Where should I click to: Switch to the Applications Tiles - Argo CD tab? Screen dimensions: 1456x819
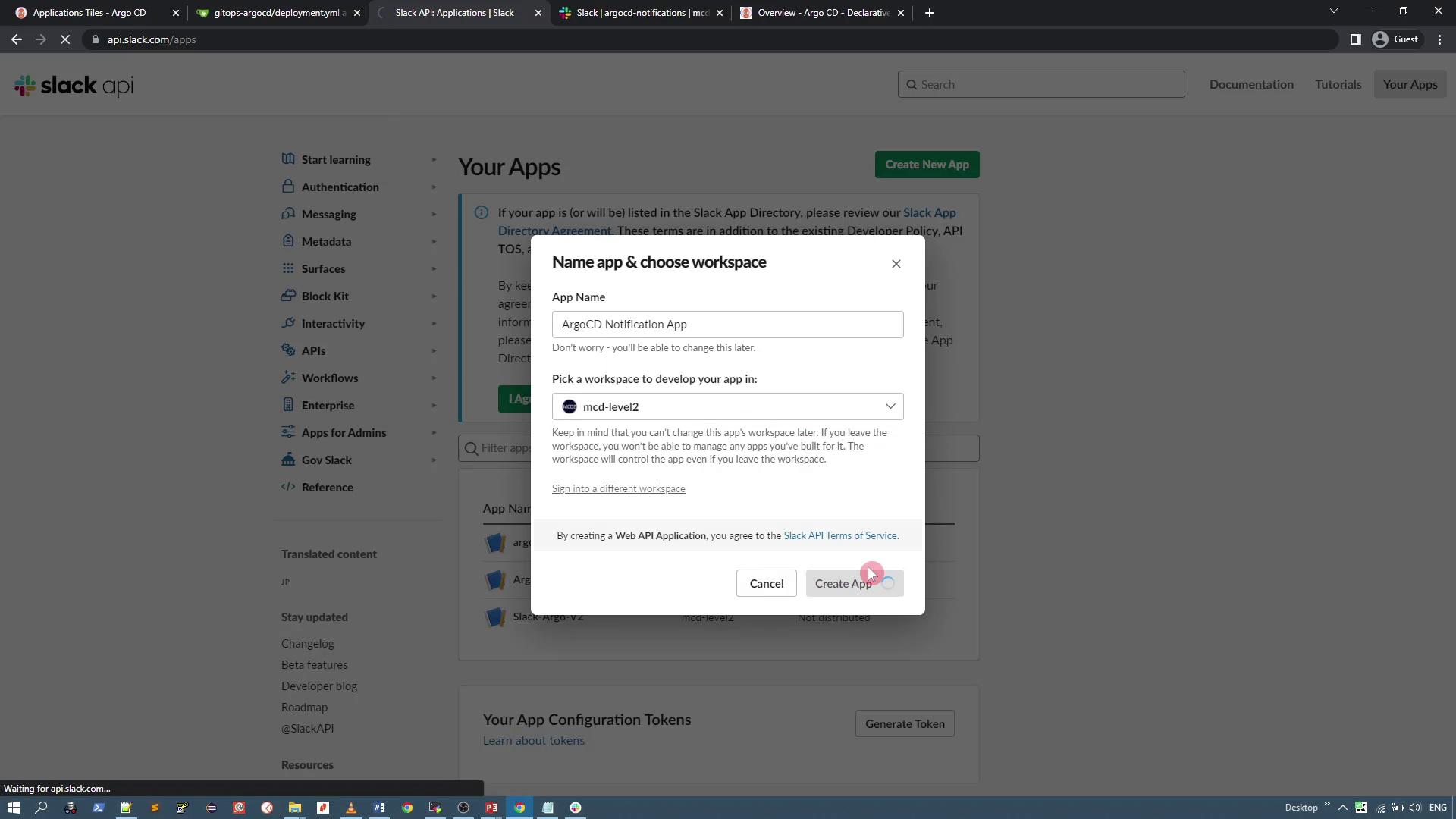coord(89,13)
